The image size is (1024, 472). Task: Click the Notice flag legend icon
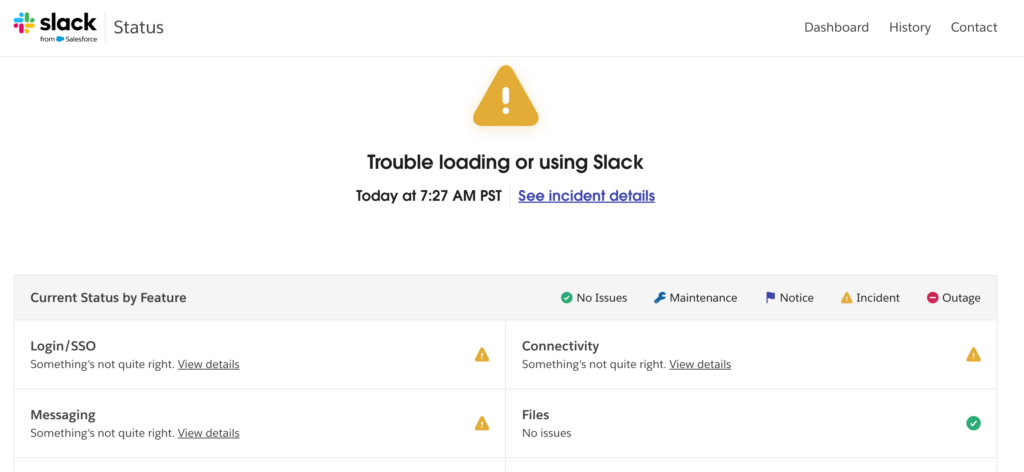point(770,298)
